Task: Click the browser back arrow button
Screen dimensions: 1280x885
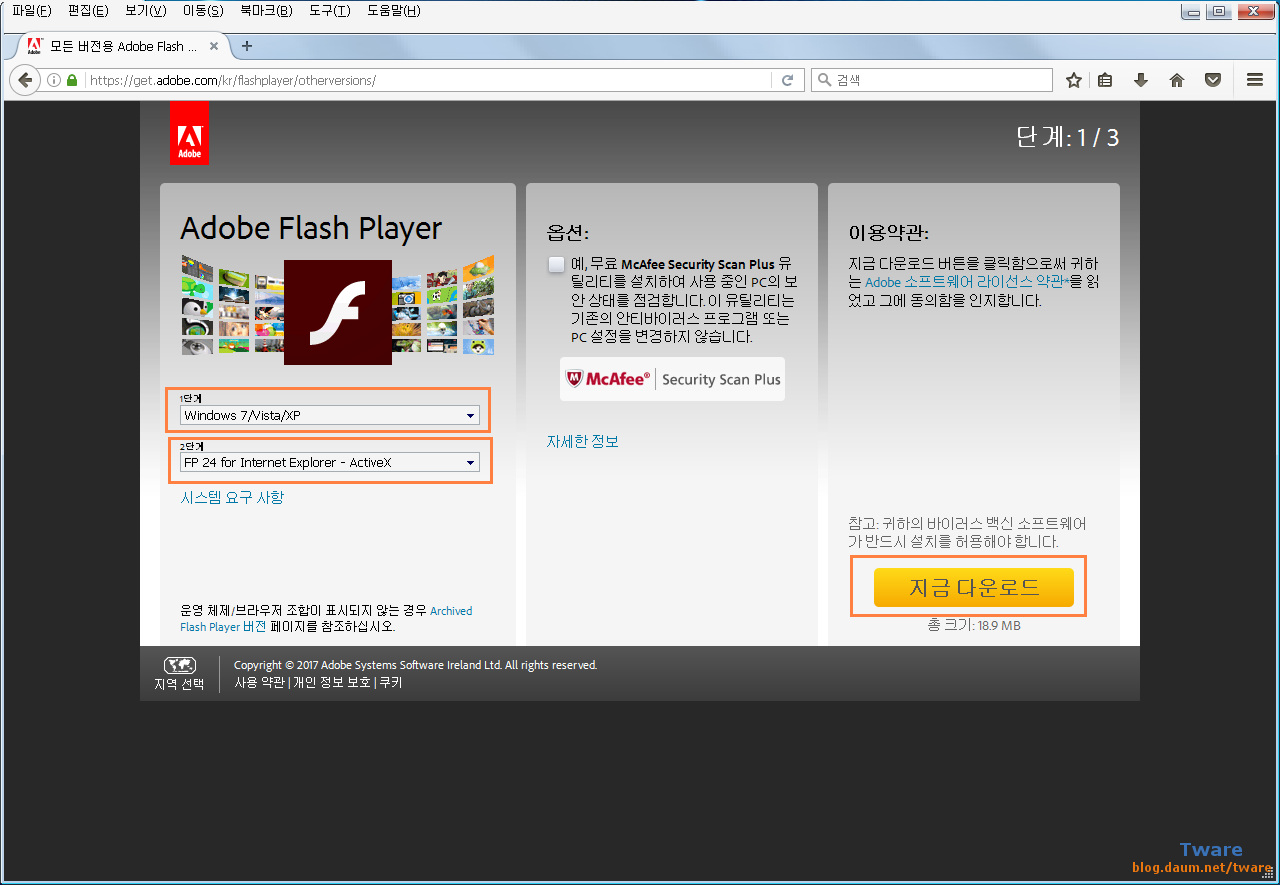Action: pyautogui.click(x=25, y=80)
